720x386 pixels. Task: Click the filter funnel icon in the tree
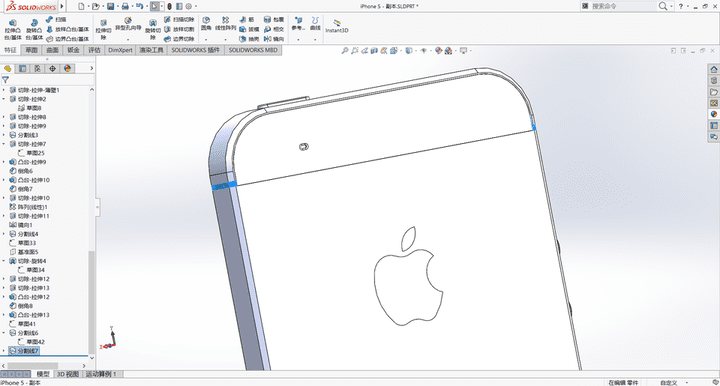click(6, 80)
